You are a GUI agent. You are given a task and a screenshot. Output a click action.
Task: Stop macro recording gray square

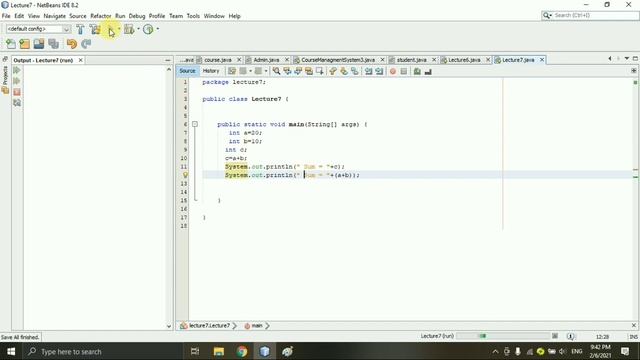404,71
